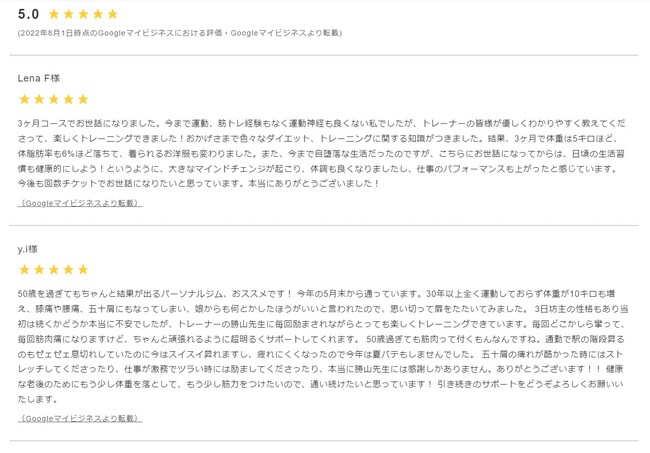Click reviewer name y.i様
The width and height of the screenshot is (650, 453).
pos(28,249)
